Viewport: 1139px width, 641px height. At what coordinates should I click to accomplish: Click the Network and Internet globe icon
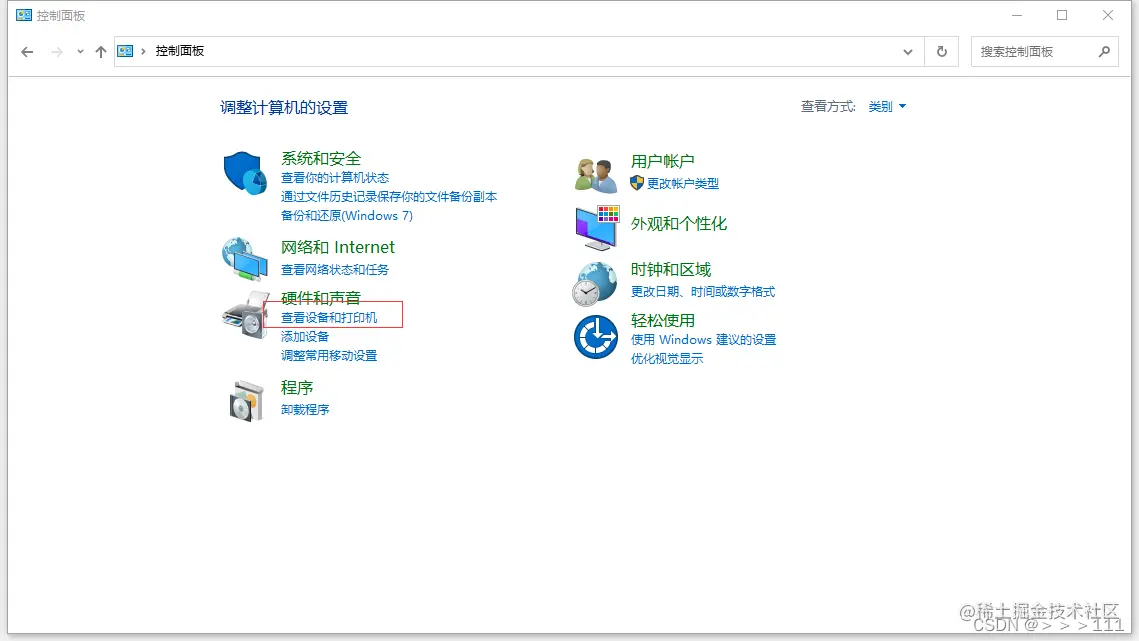coord(245,259)
